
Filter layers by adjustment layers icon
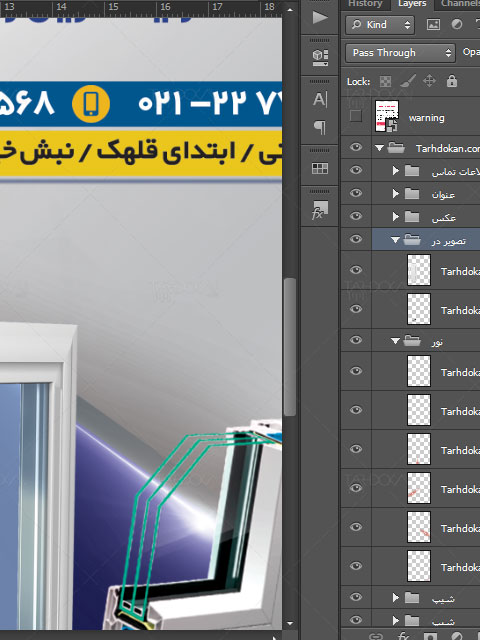point(457,24)
